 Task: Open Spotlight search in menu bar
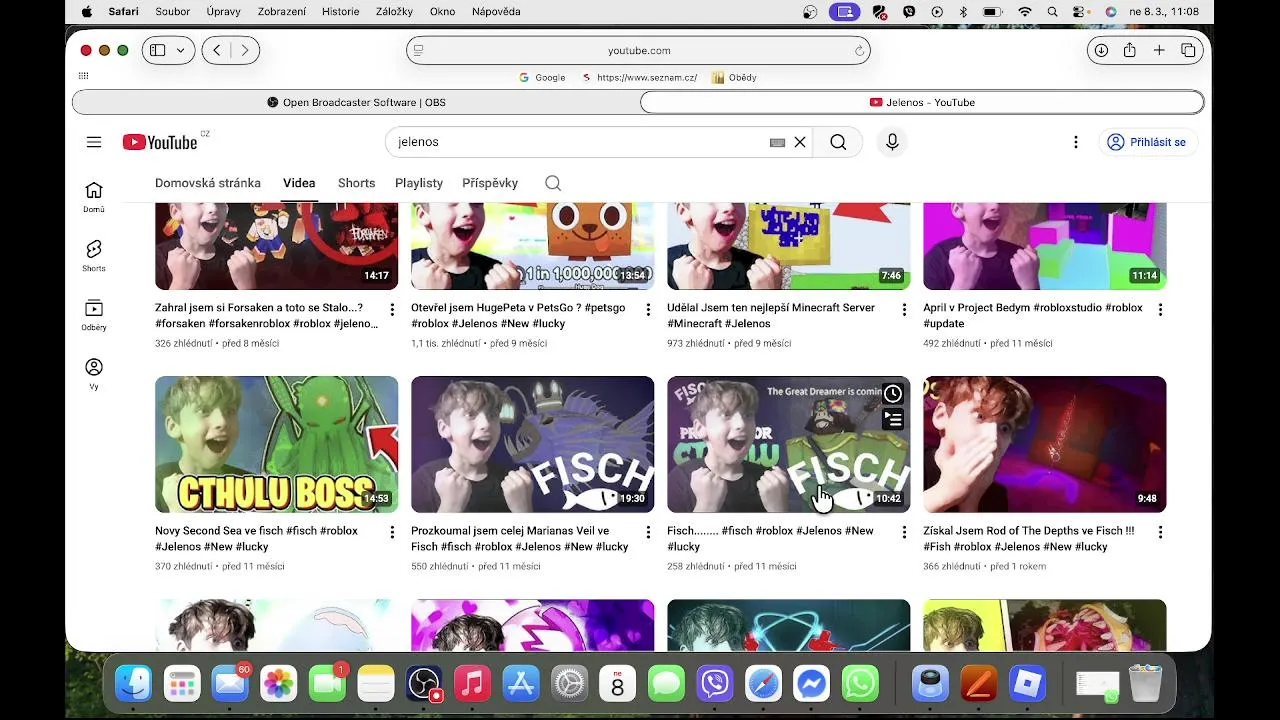coord(1052,12)
